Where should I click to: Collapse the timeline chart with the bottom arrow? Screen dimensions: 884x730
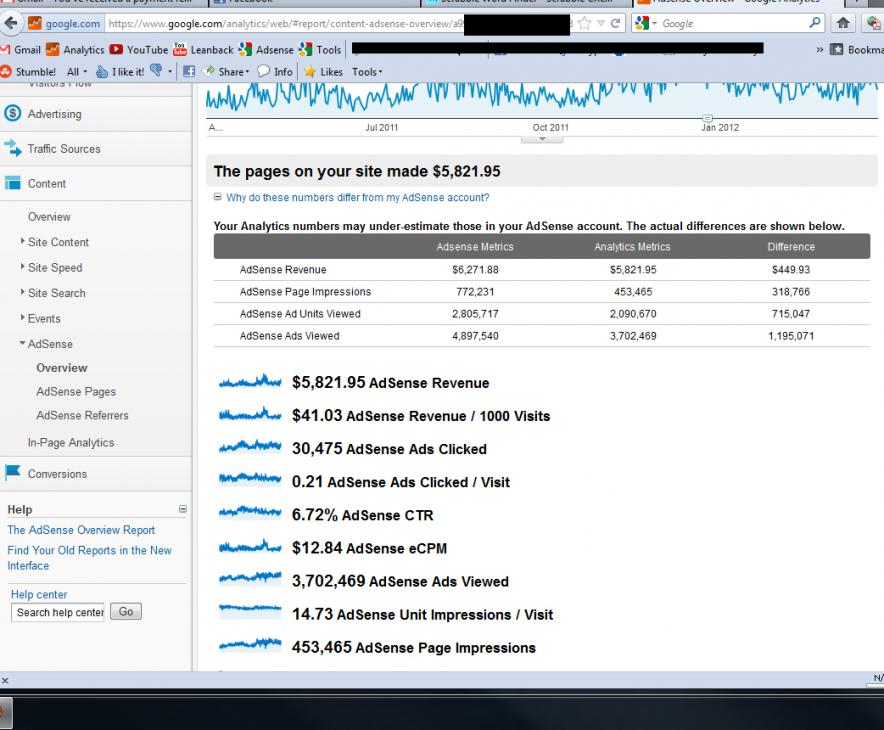click(542, 139)
